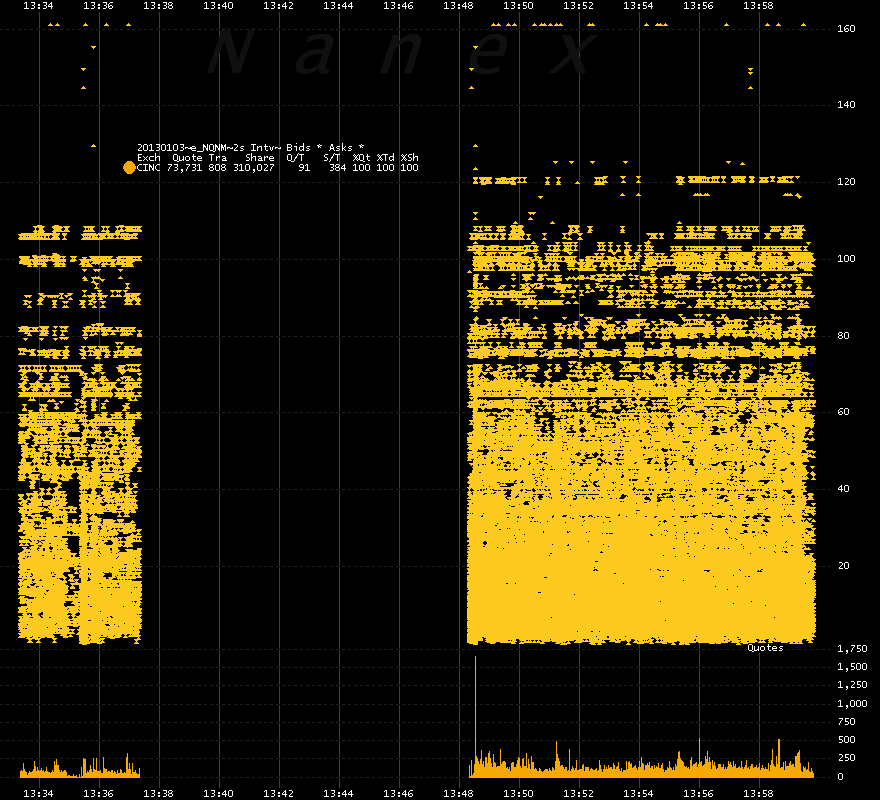The width and height of the screenshot is (880, 800).
Task: Click the 140 price axis label
Action: pos(846,105)
